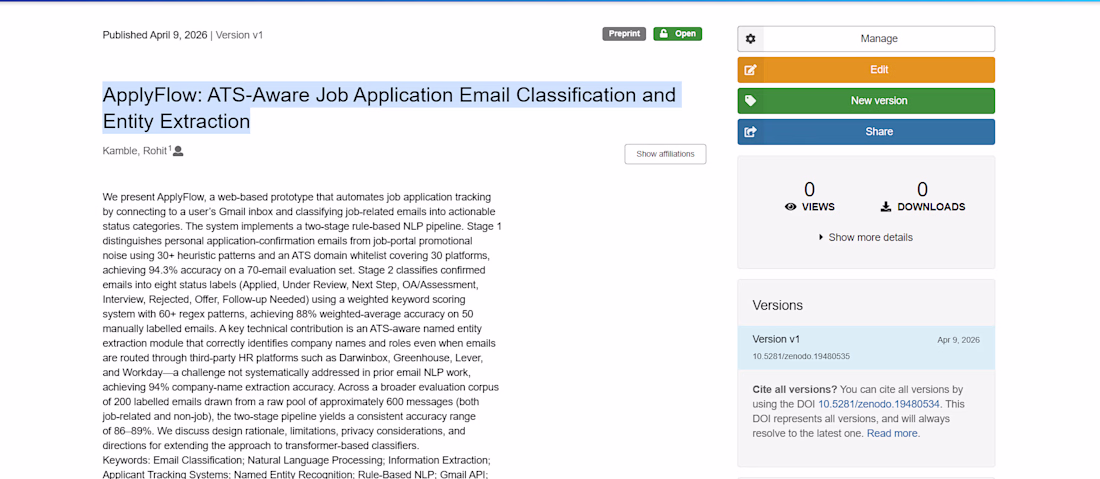This screenshot has width=1100, height=479.
Task: Click the eye icon beside VIEWS
Action: point(791,207)
